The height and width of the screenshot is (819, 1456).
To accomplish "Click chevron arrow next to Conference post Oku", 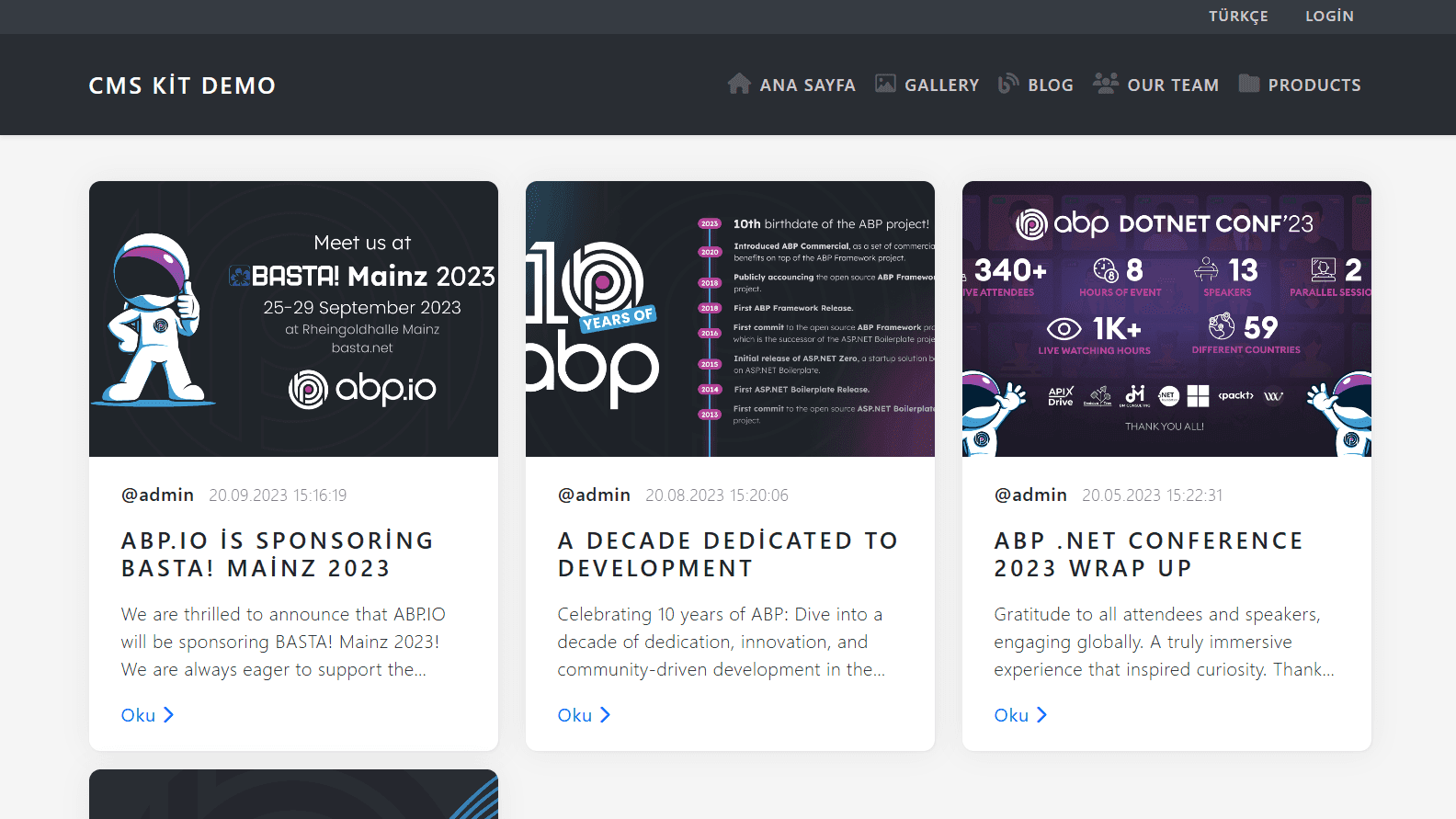I will click(x=1041, y=715).
